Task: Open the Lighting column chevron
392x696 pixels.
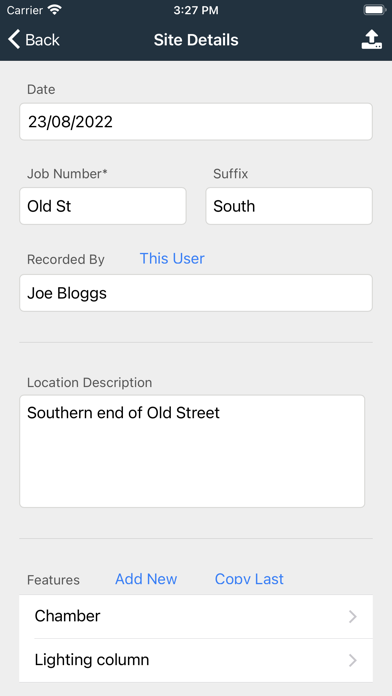Action: (x=353, y=660)
